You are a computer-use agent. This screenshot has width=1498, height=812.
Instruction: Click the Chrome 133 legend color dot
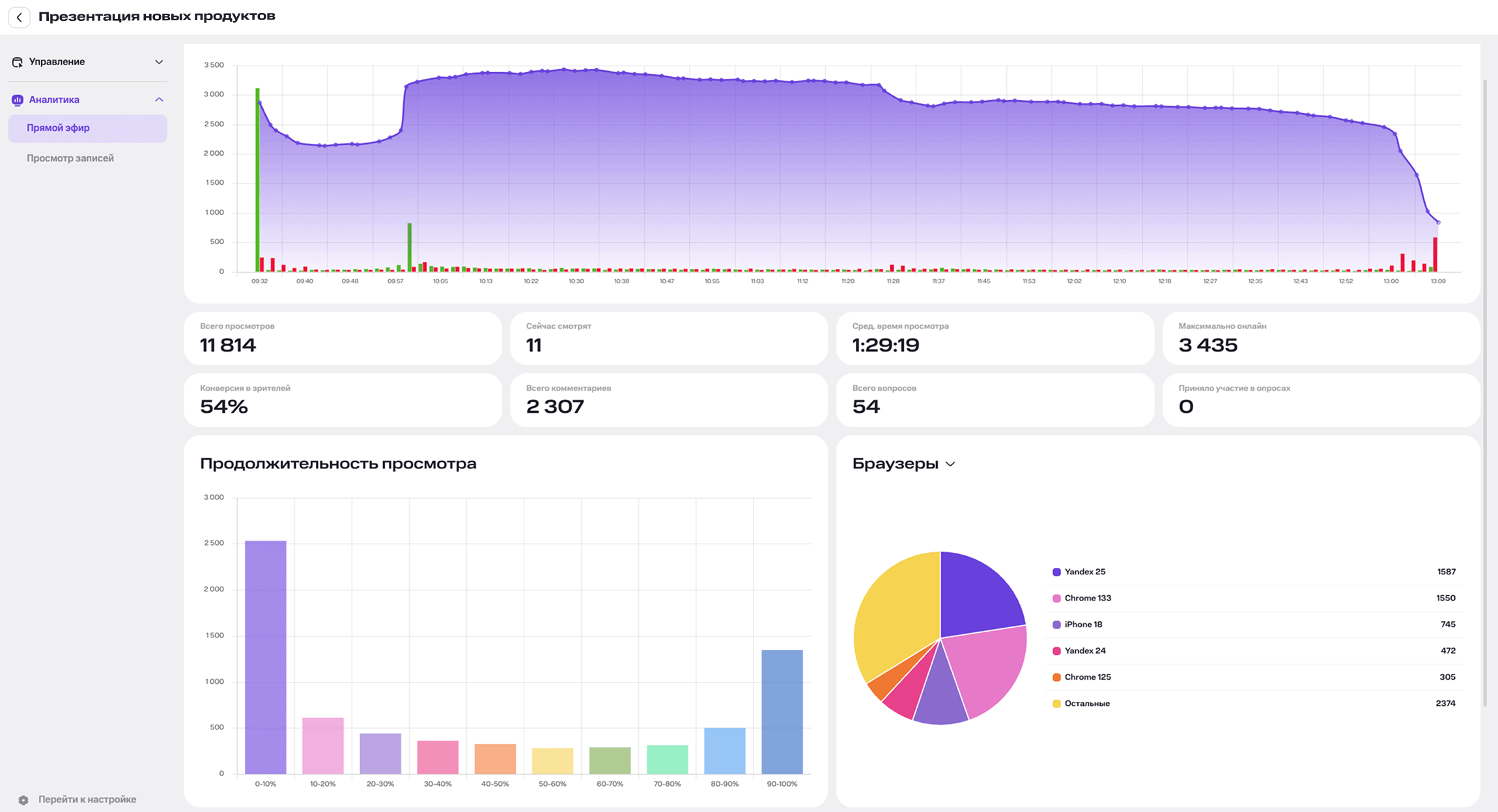(1056, 598)
